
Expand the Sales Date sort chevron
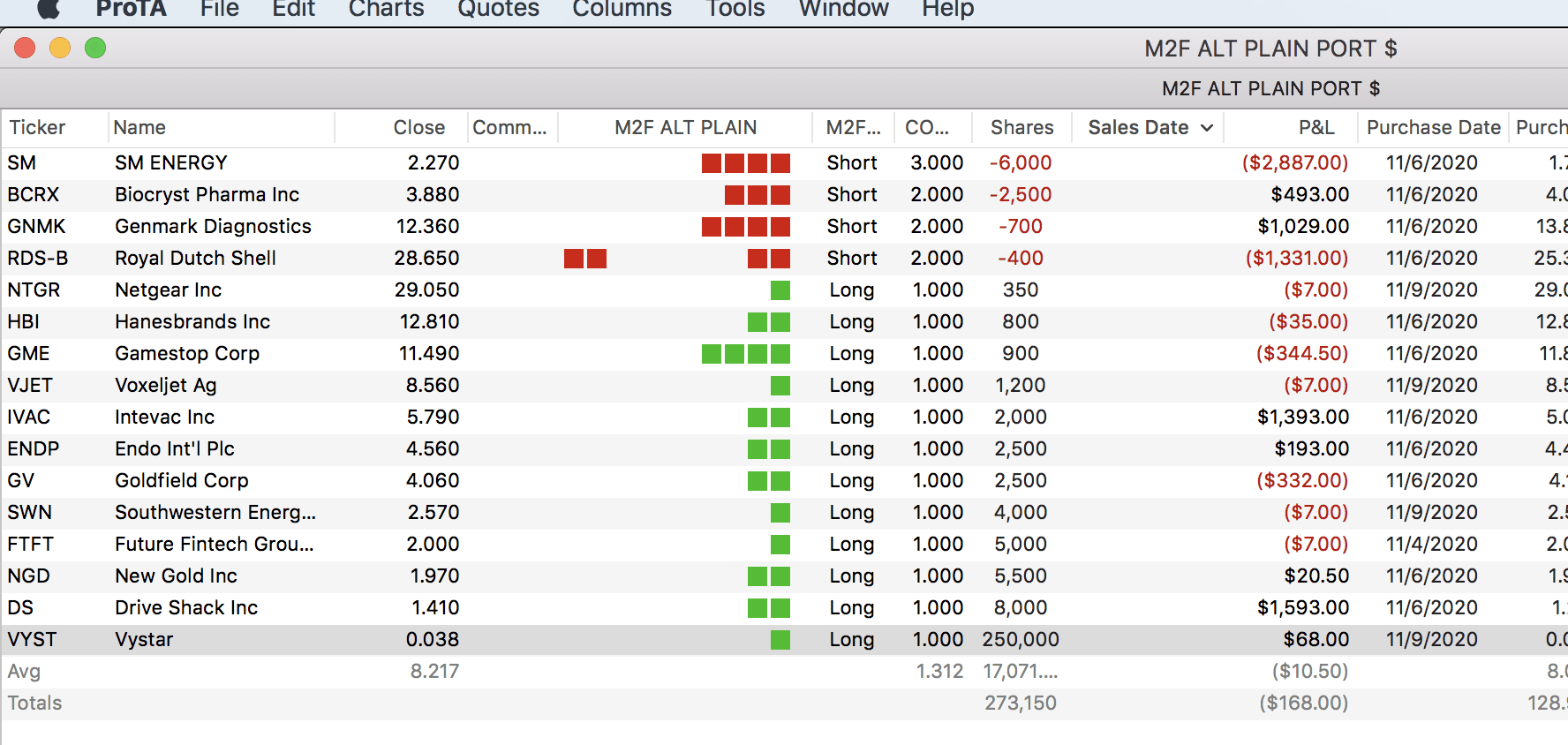[x=1207, y=128]
